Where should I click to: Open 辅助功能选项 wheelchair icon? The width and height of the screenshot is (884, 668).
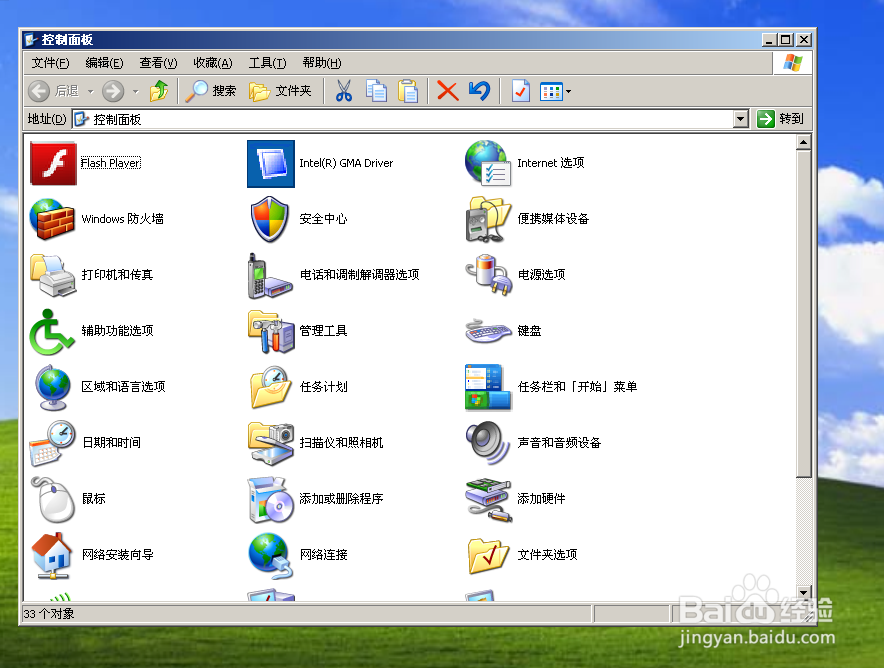pos(51,331)
